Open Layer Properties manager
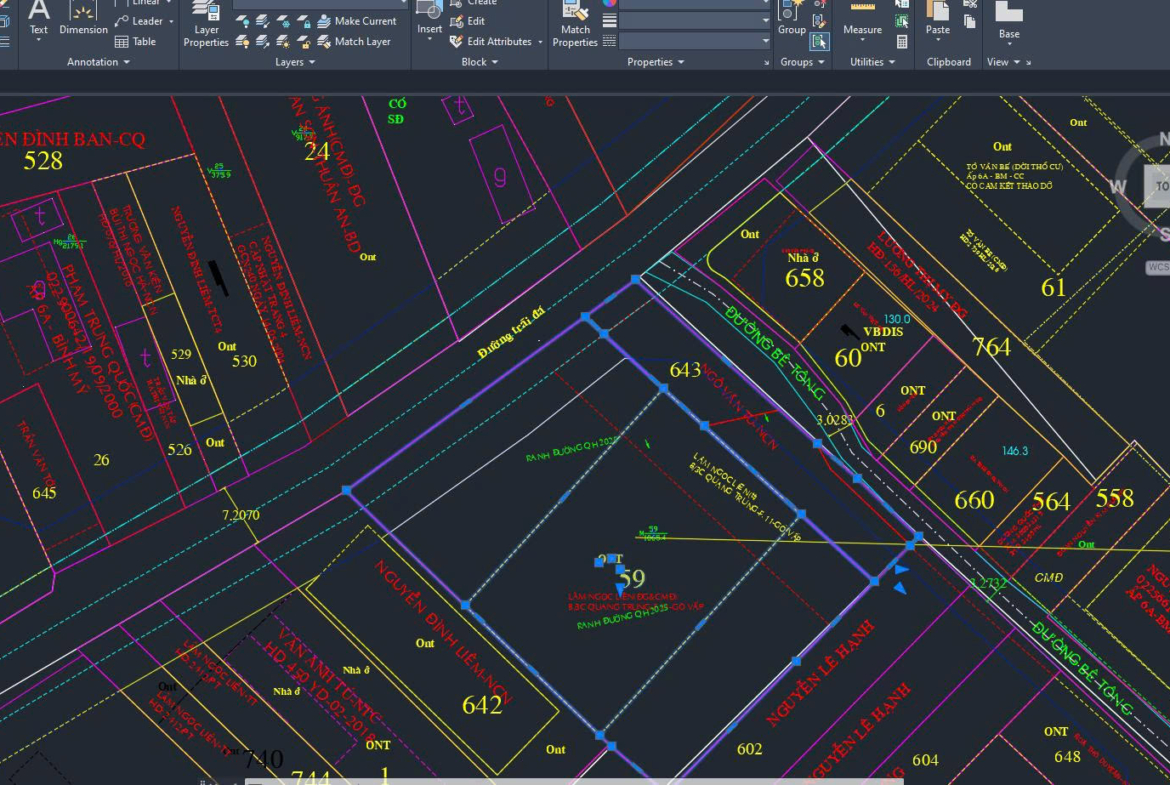The width and height of the screenshot is (1170, 785). [206, 24]
